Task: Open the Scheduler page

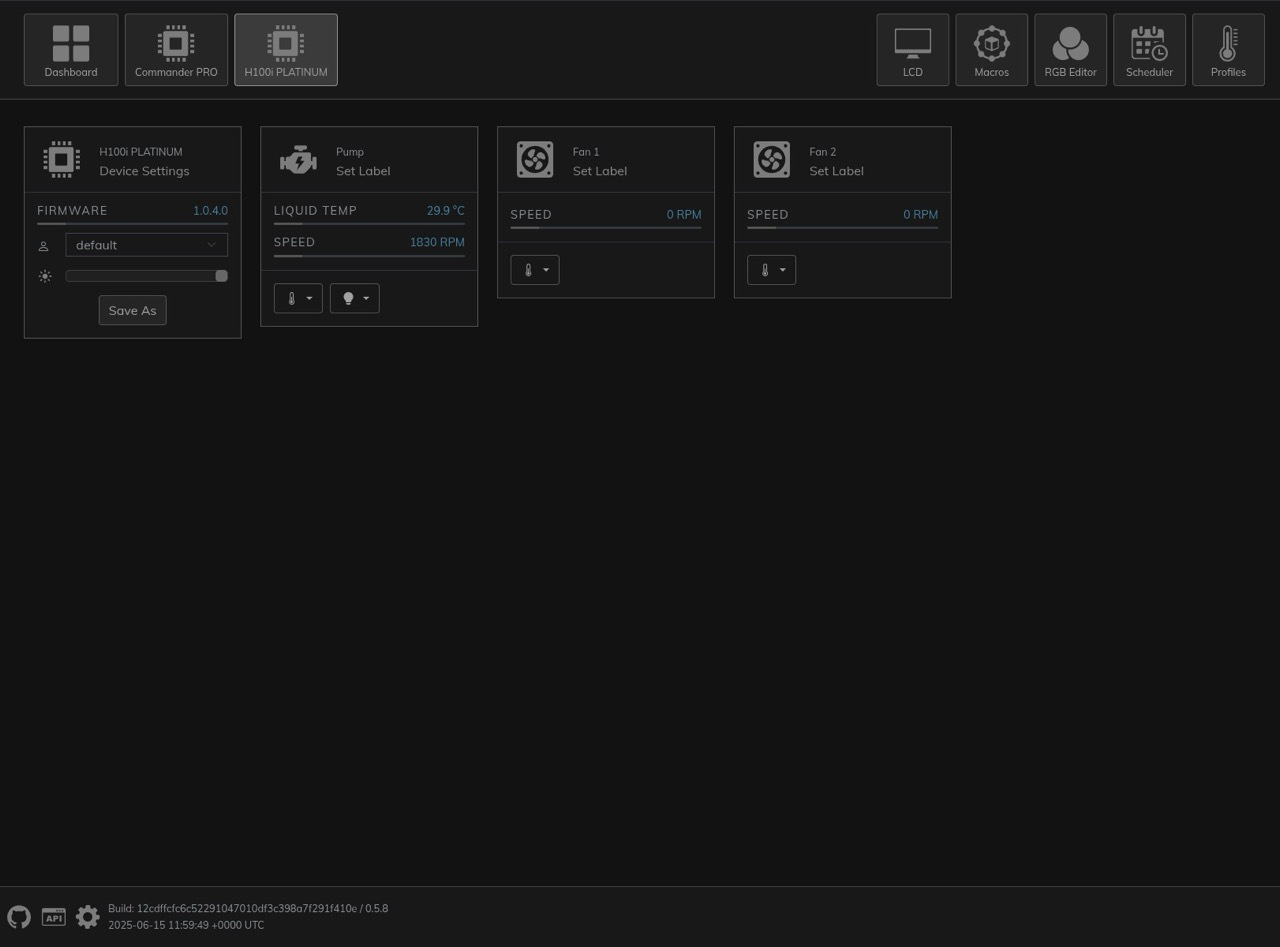Action: pos(1149,50)
